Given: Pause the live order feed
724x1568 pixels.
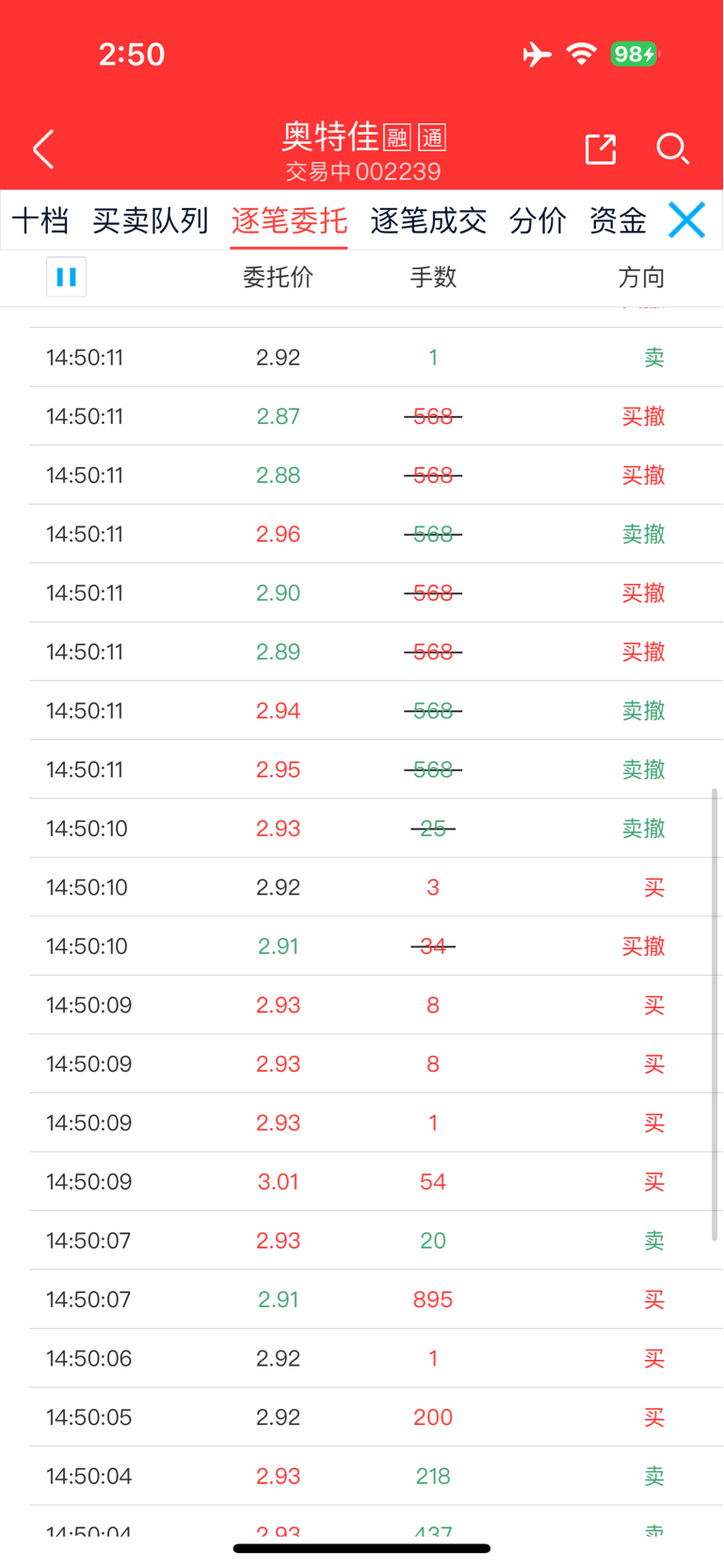Looking at the screenshot, I should tap(66, 277).
